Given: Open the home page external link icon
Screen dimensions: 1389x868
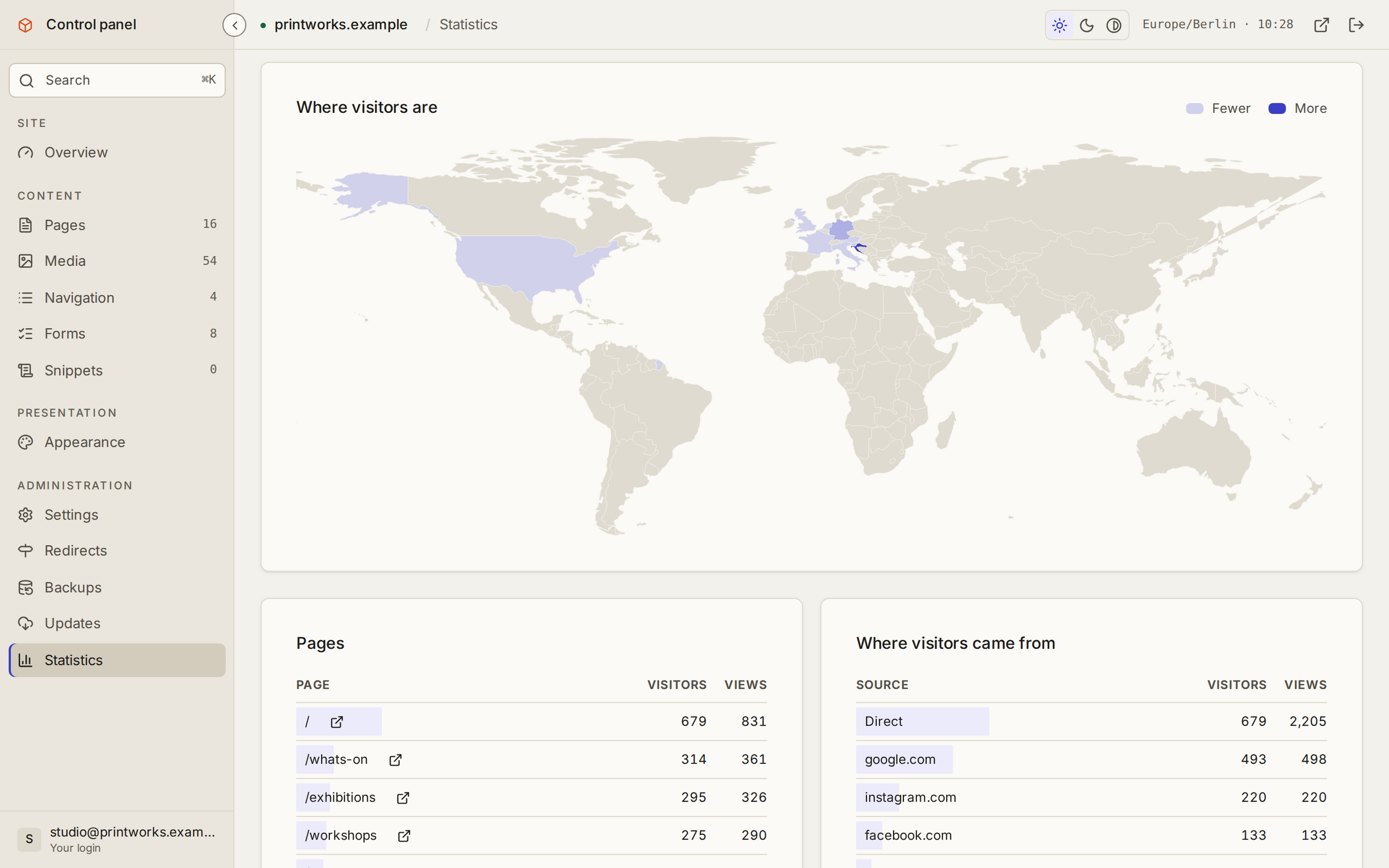Looking at the screenshot, I should click(x=337, y=722).
